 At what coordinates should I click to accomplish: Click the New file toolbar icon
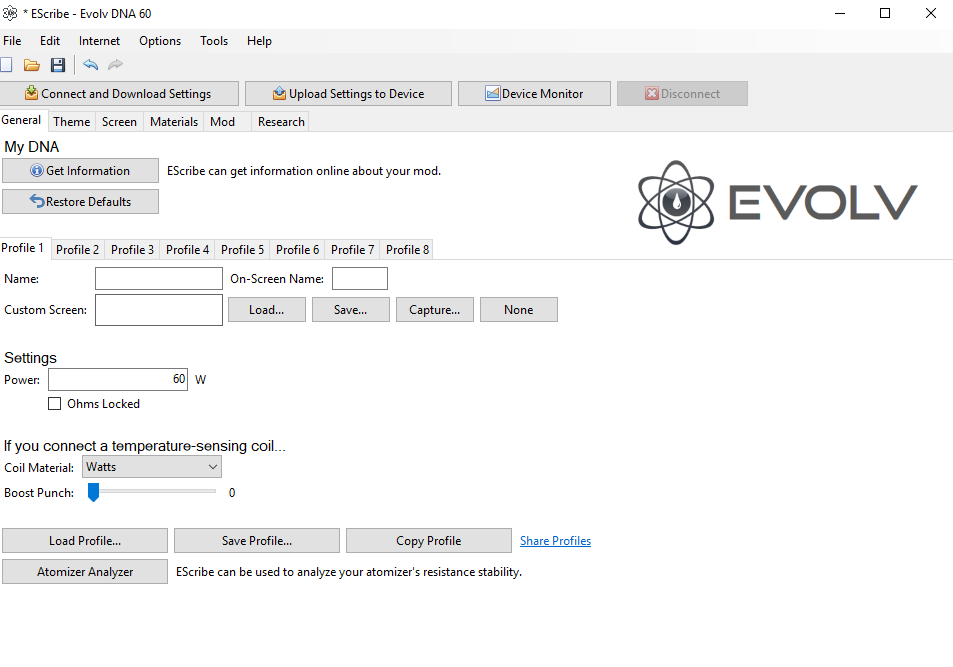coord(6,65)
